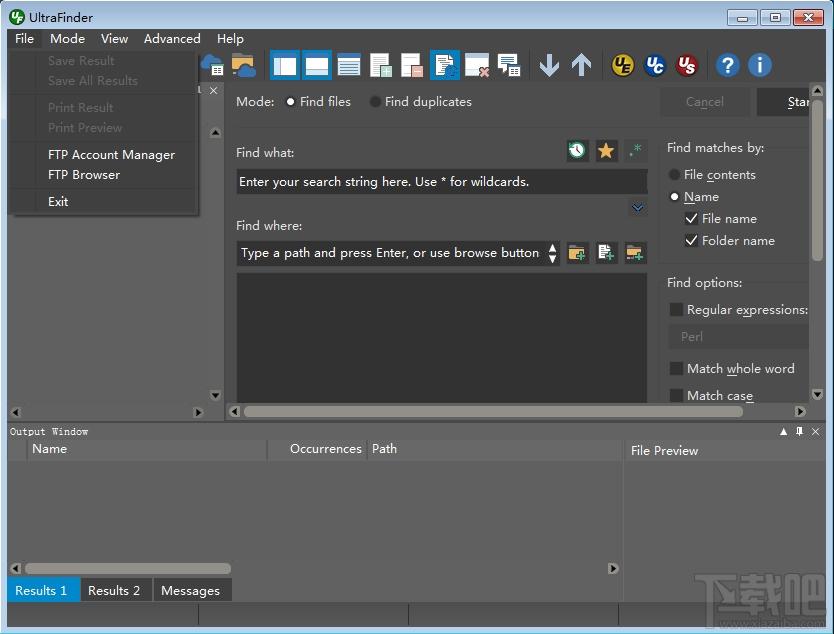Open the View menu

[x=114, y=39]
